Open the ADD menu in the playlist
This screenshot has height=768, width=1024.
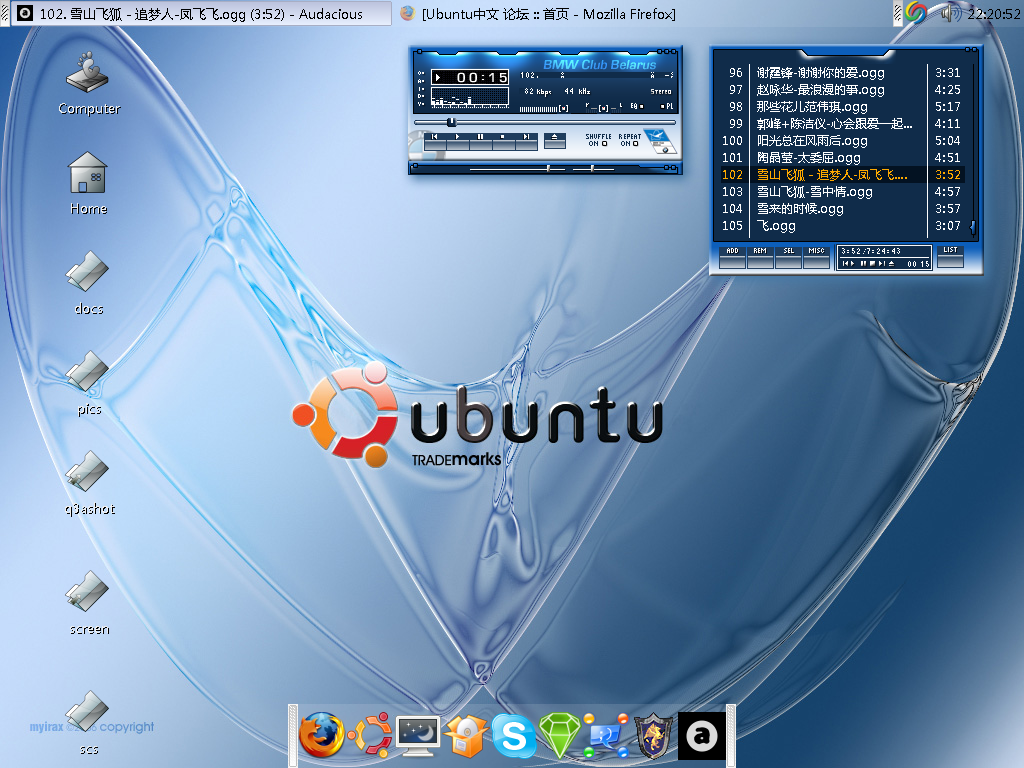point(732,257)
